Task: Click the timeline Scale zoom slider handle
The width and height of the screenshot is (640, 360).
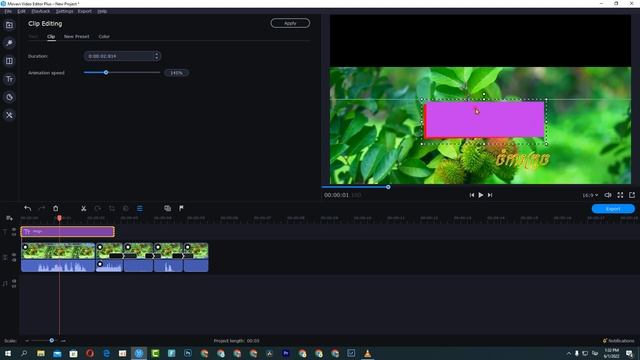Action: pos(51,340)
